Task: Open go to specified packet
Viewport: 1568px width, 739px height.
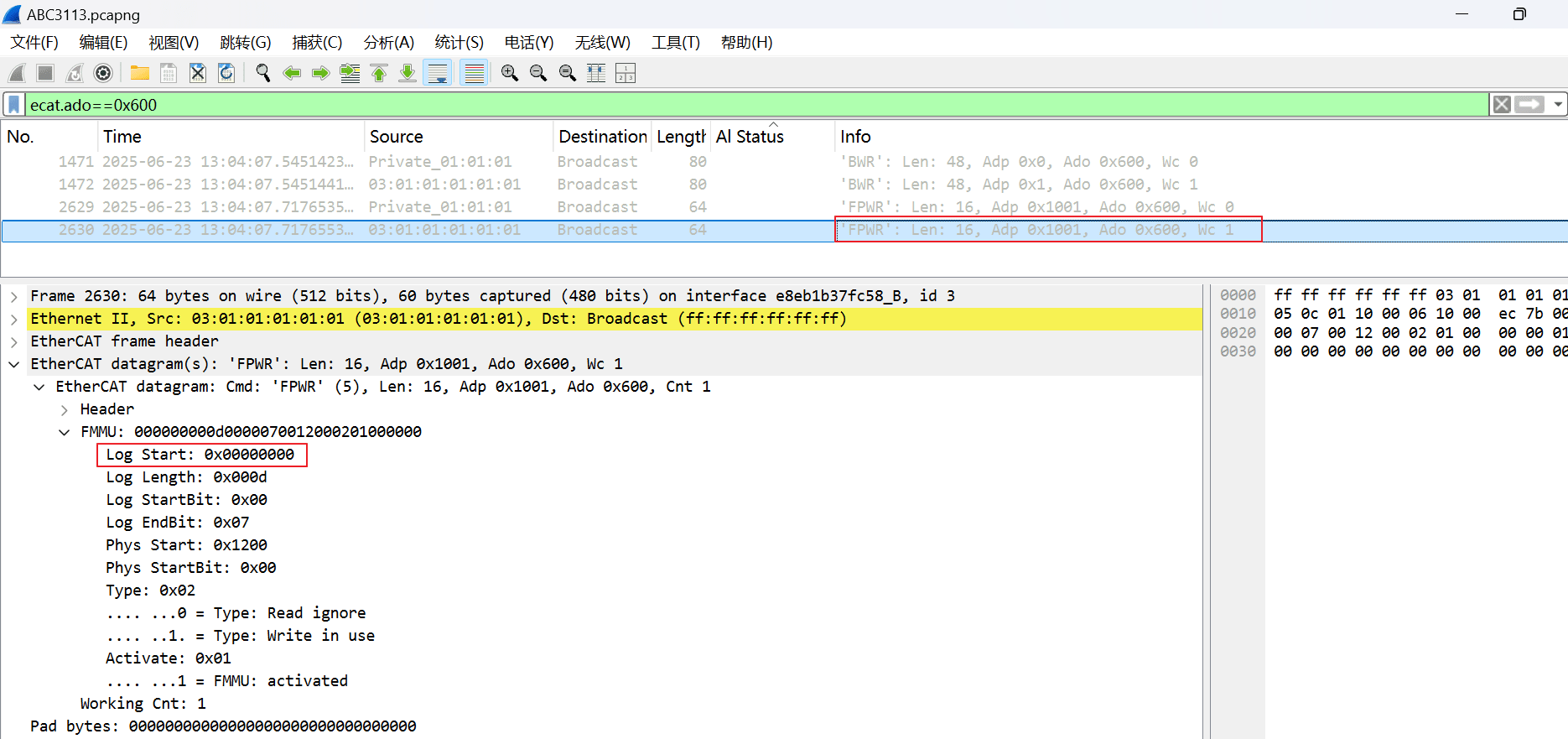Action: coord(350,74)
